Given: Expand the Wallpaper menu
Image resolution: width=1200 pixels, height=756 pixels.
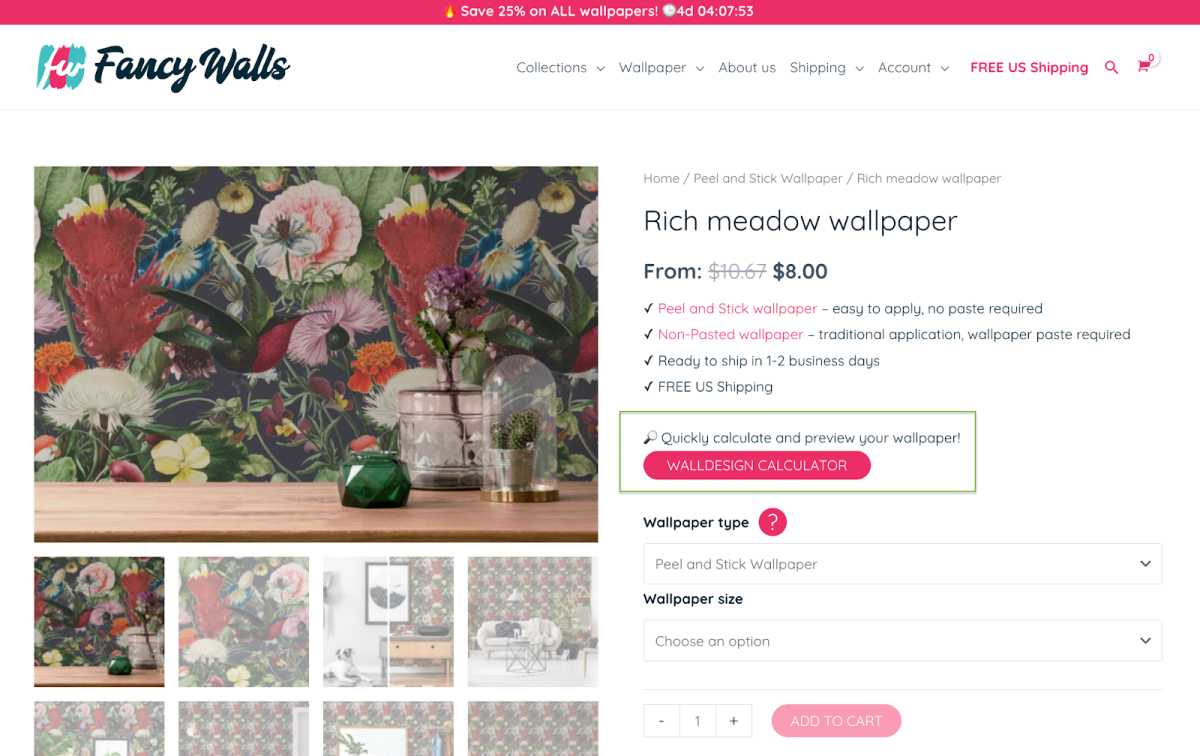Looking at the screenshot, I should pos(661,68).
